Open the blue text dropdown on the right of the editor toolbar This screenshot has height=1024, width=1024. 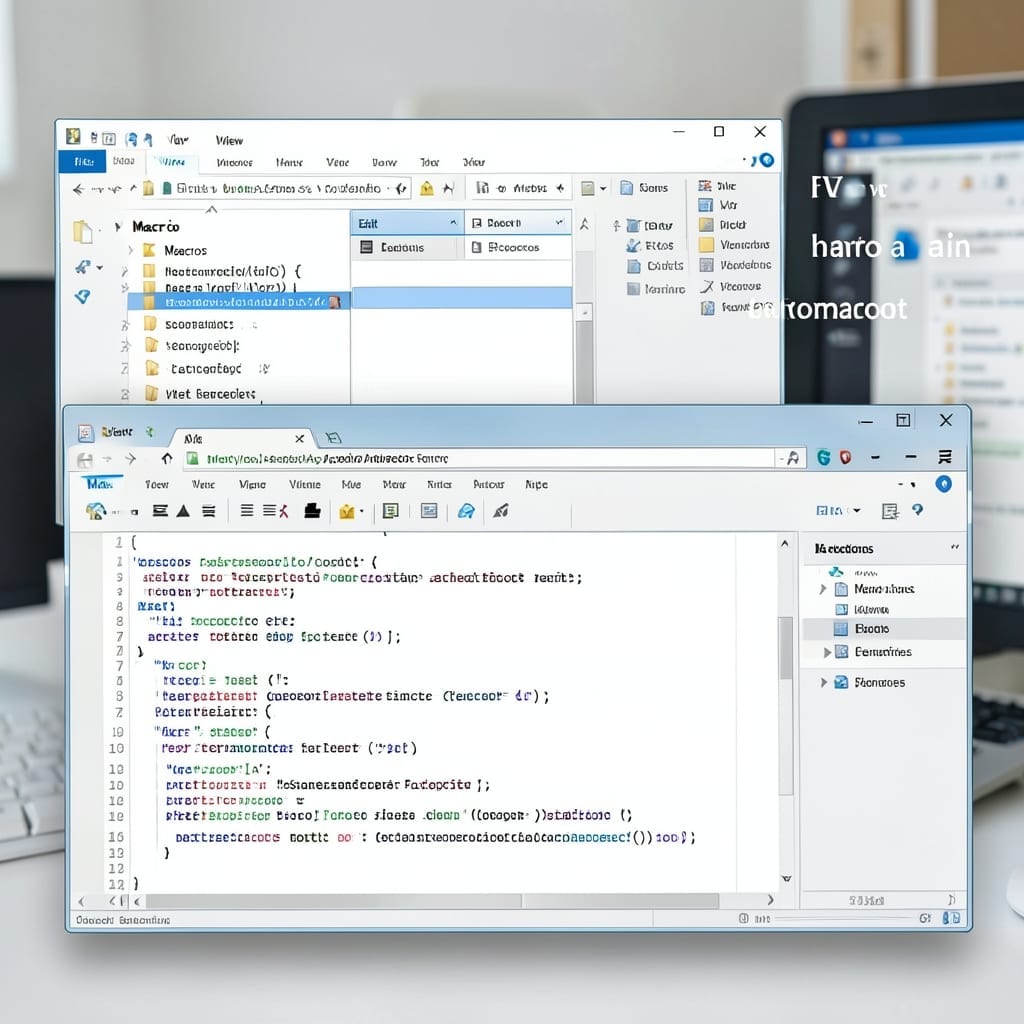tap(839, 511)
